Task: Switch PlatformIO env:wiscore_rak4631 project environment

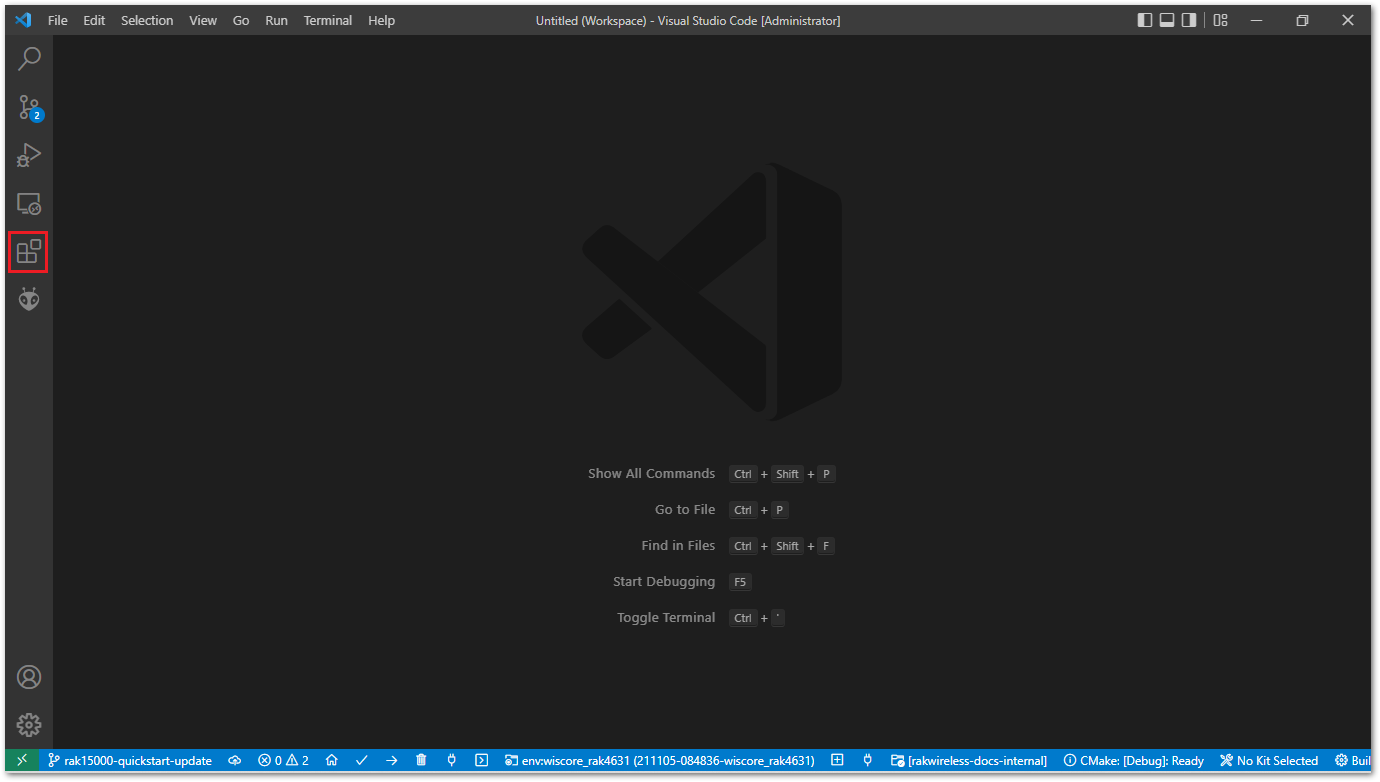Action: [660, 760]
